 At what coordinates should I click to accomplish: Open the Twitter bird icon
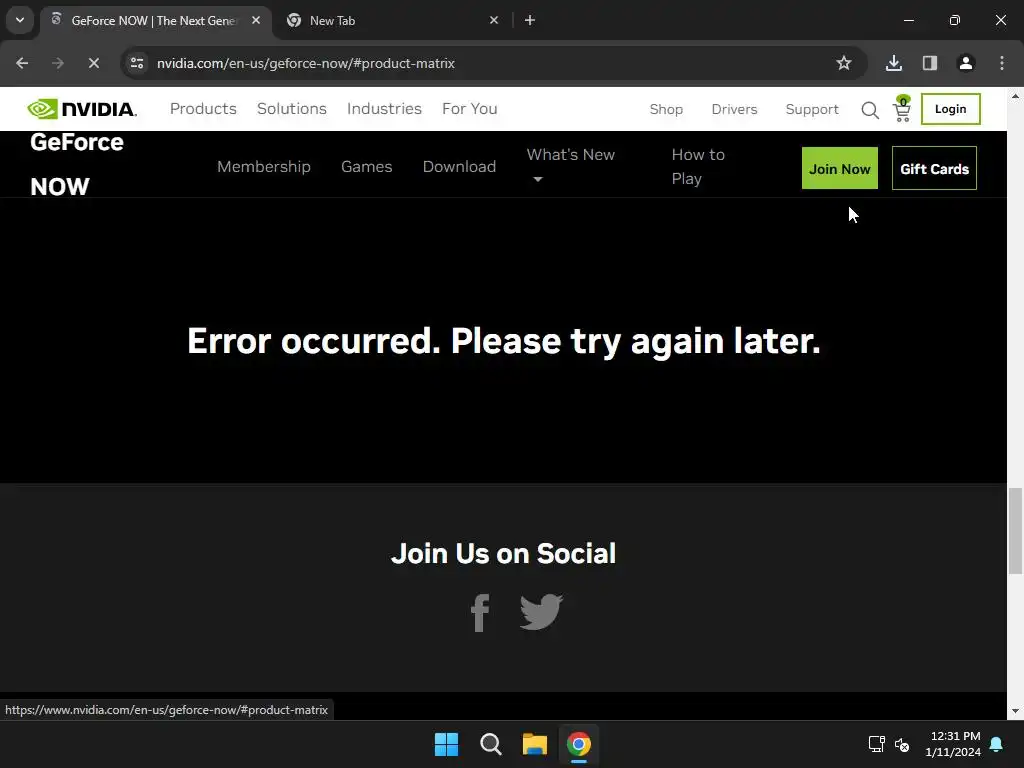click(x=541, y=612)
